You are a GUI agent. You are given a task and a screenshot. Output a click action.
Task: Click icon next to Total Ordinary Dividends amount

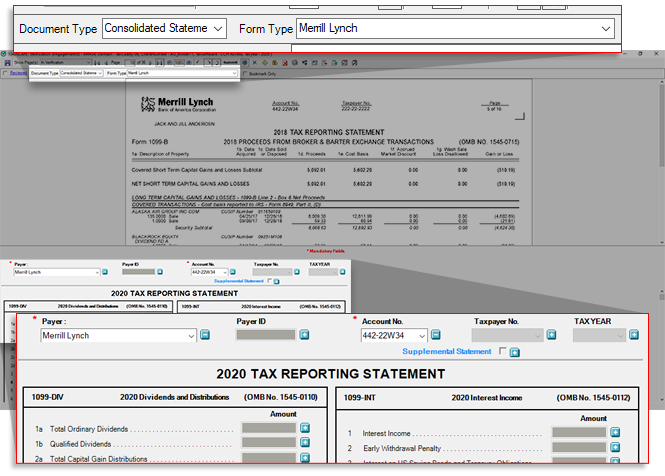[305, 429]
